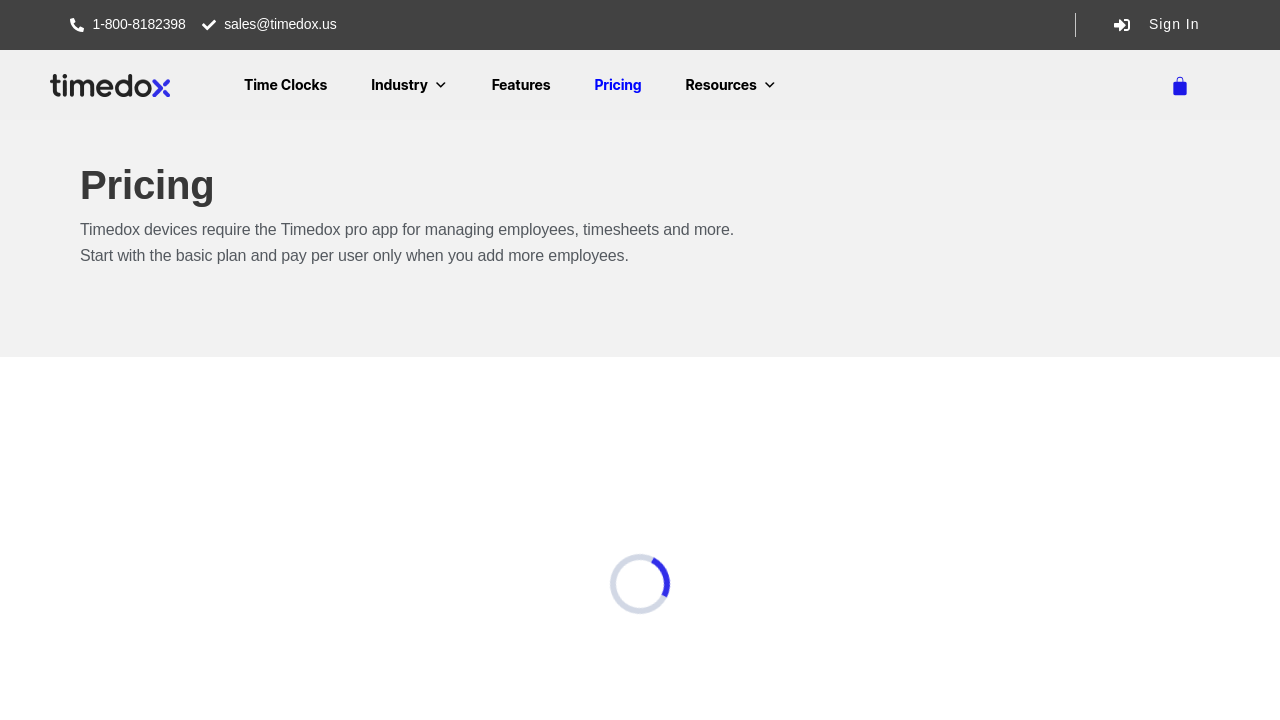Image resolution: width=1280 pixels, height=720 pixels.
Task: Click the sign-in arrow icon
Action: [x=1122, y=25]
